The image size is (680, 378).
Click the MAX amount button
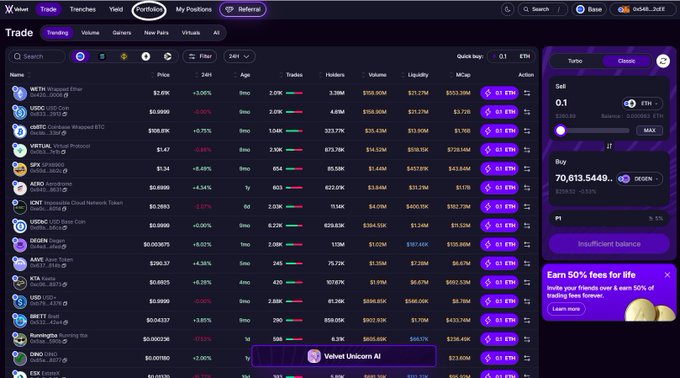649,130
